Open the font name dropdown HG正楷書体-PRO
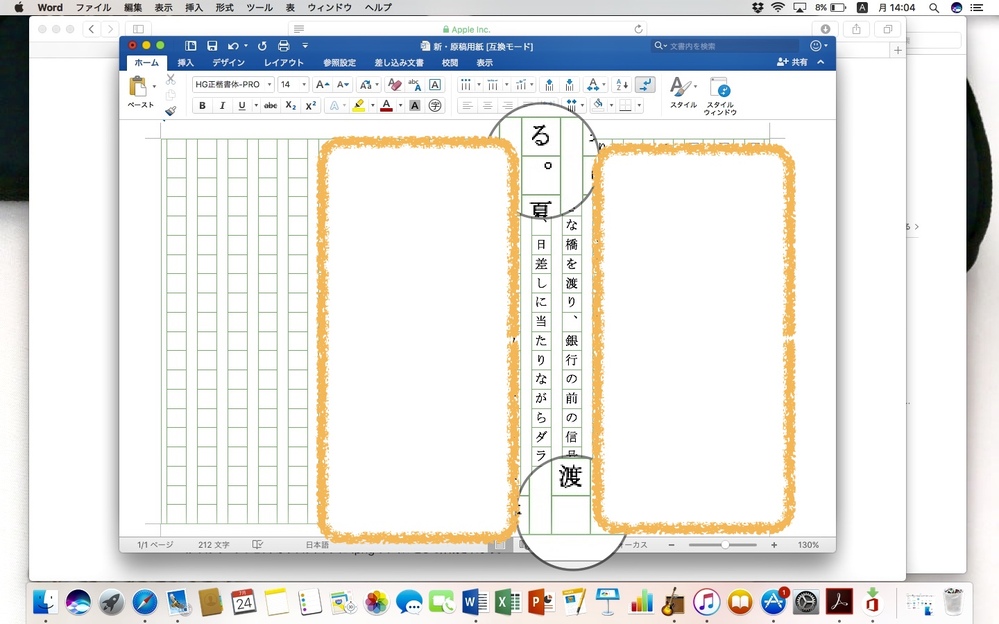 tap(232, 85)
